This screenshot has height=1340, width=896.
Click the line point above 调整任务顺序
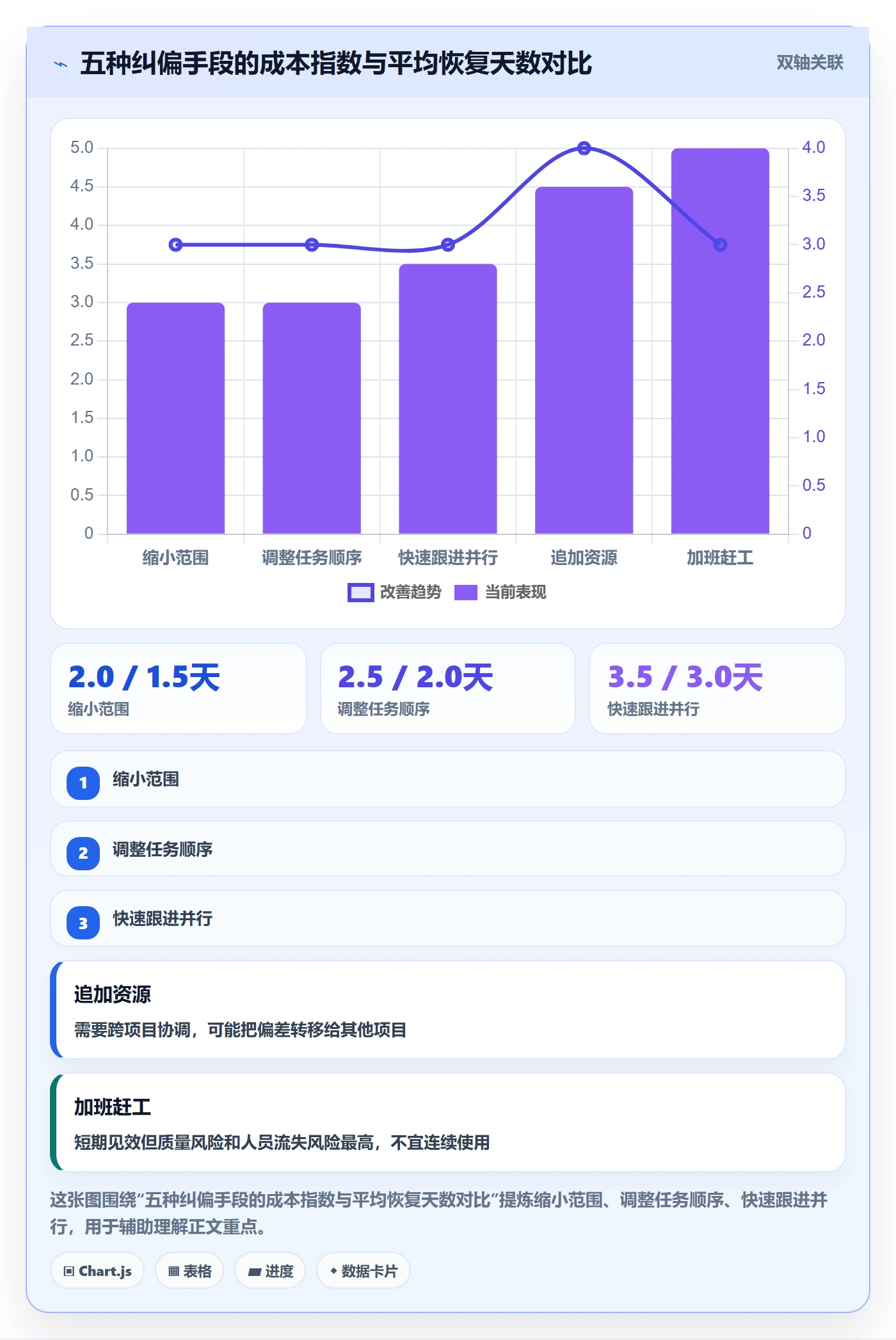pos(312,244)
